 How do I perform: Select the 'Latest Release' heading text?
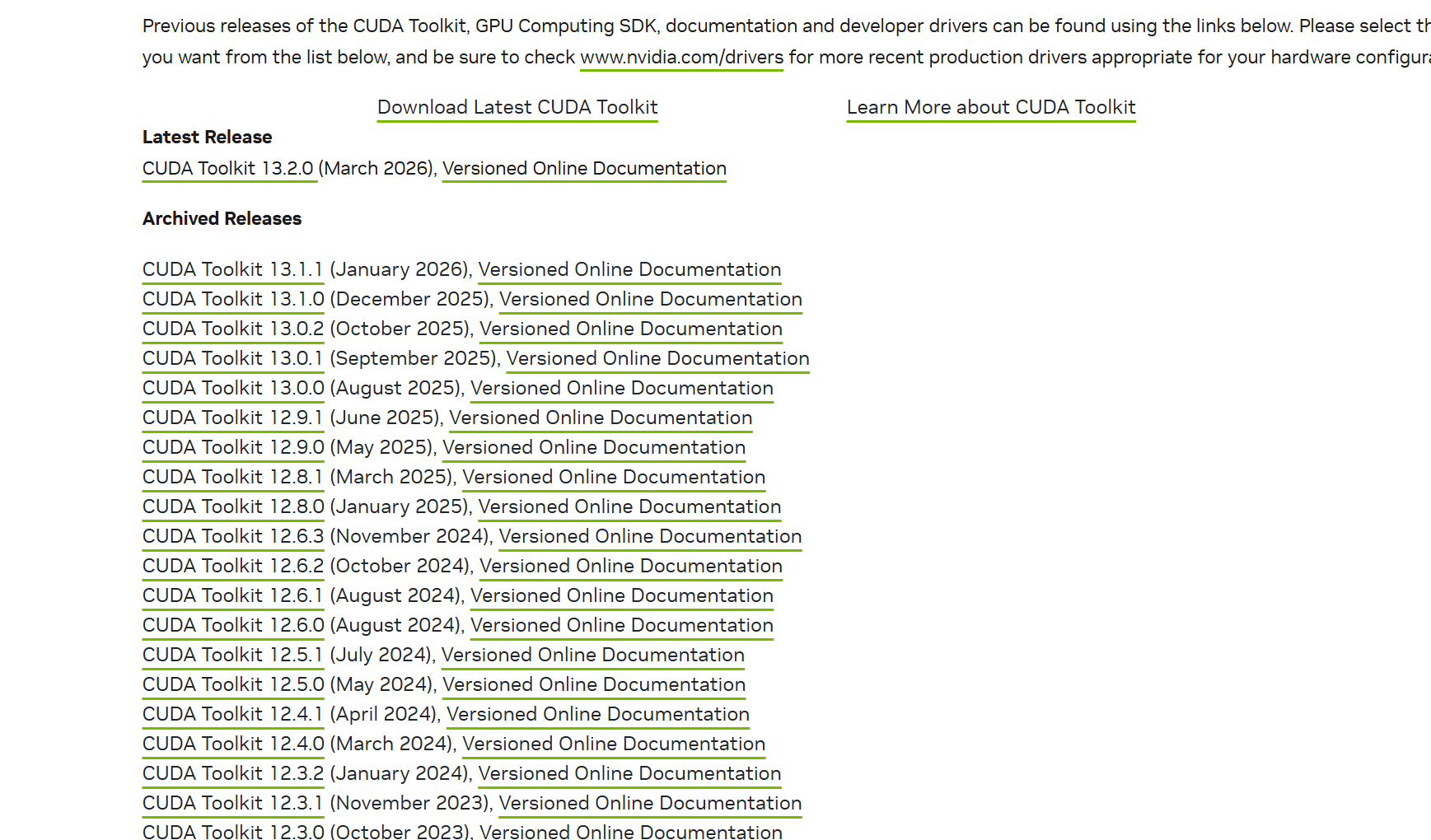pyautogui.click(x=207, y=138)
